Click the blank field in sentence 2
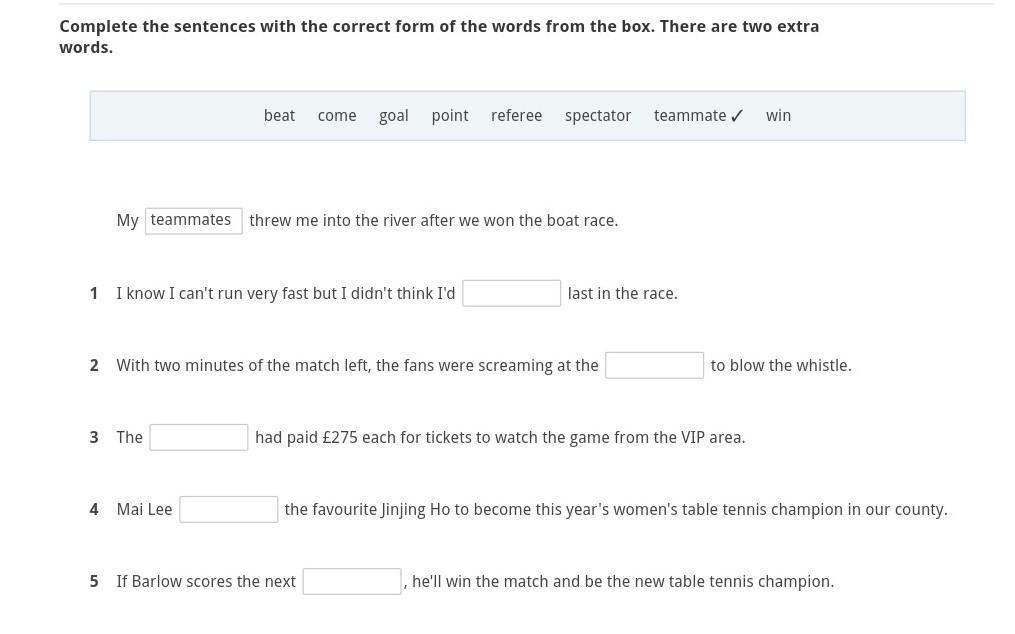Viewport: 1015px width, 634px height. pos(654,365)
